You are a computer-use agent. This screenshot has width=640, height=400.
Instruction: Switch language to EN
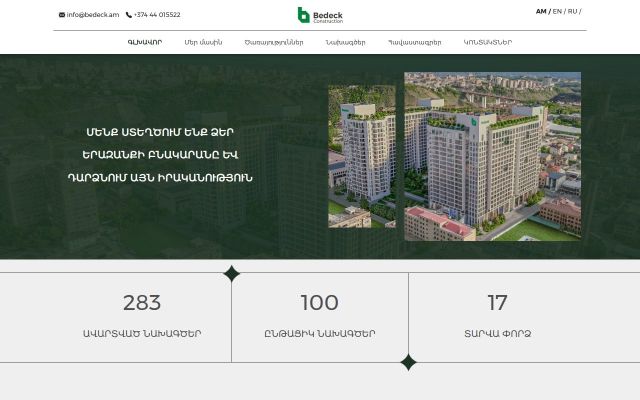557,11
